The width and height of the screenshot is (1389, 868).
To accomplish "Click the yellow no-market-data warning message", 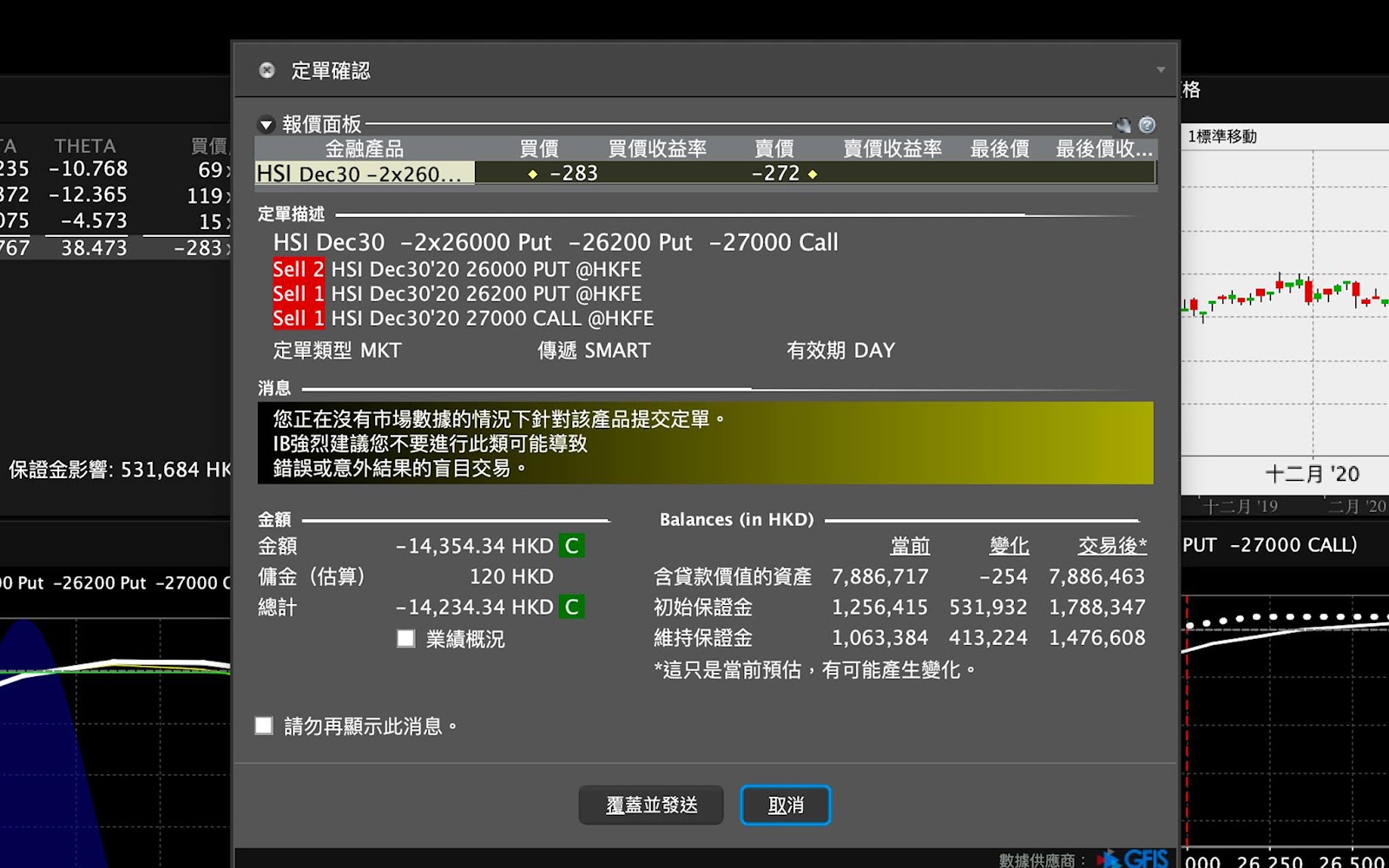I will click(705, 443).
